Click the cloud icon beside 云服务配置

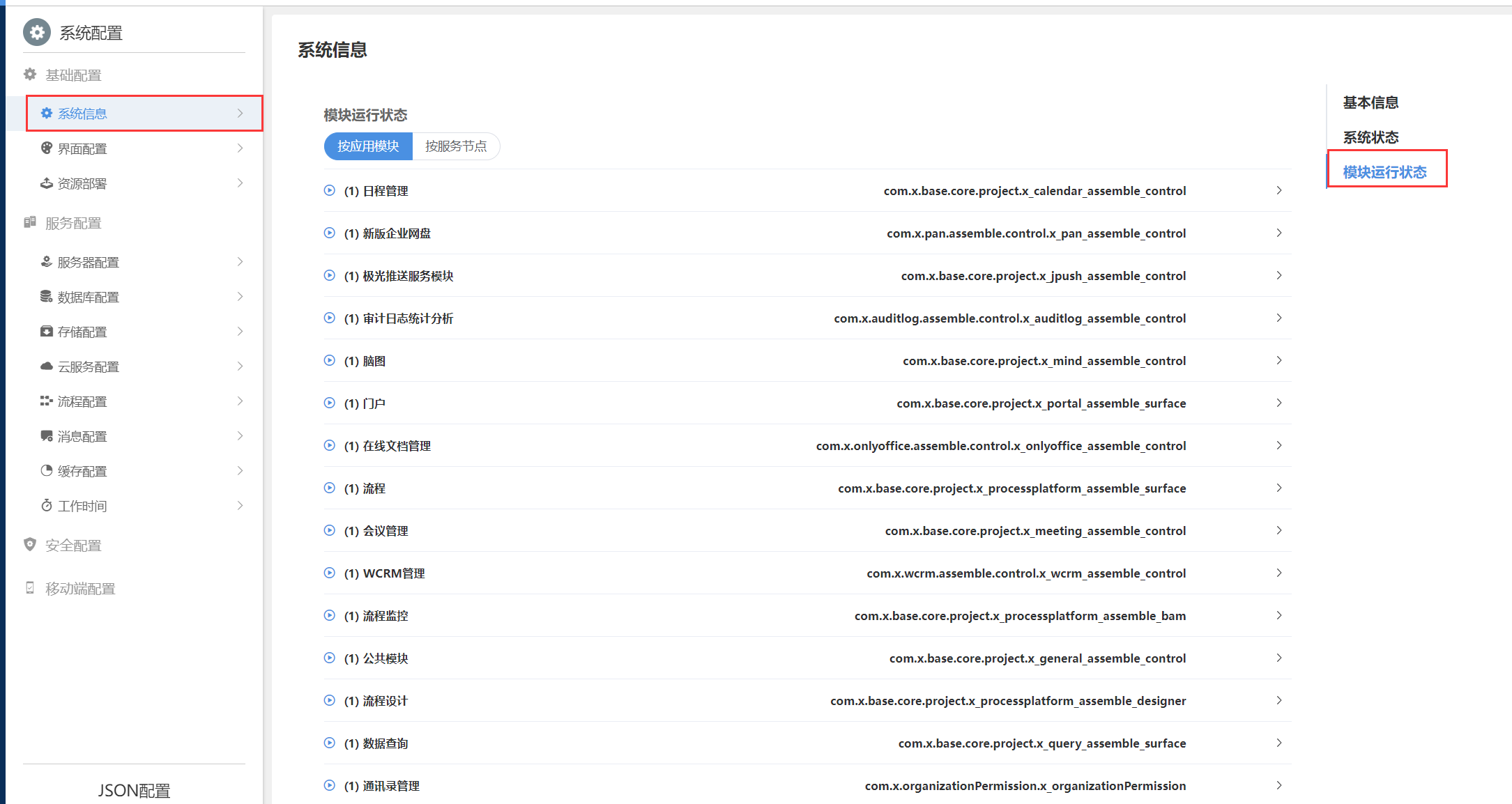[47, 366]
